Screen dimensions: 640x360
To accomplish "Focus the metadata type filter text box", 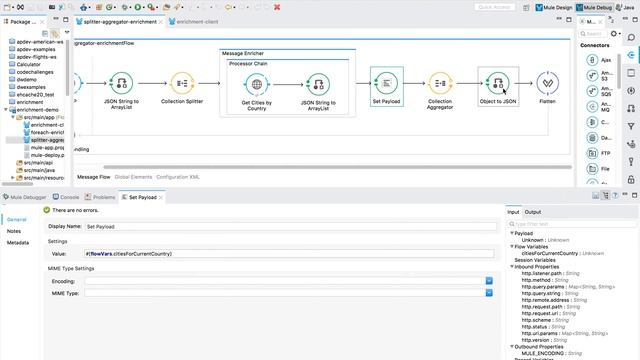I will [572, 224].
